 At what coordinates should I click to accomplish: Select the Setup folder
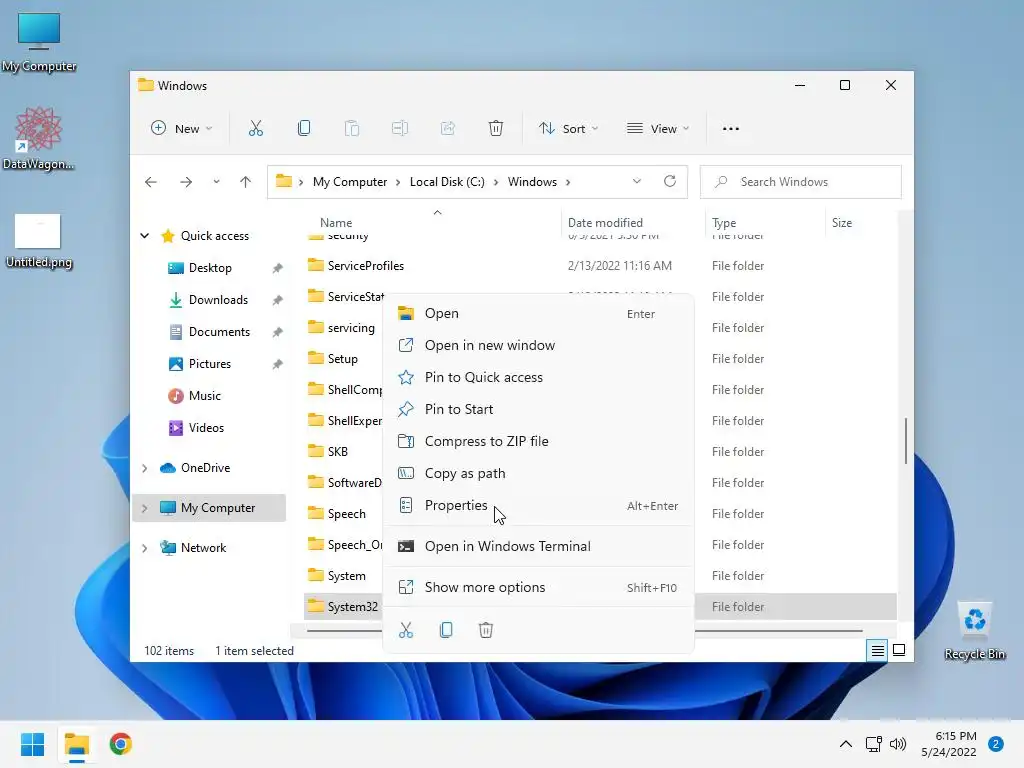(343, 359)
